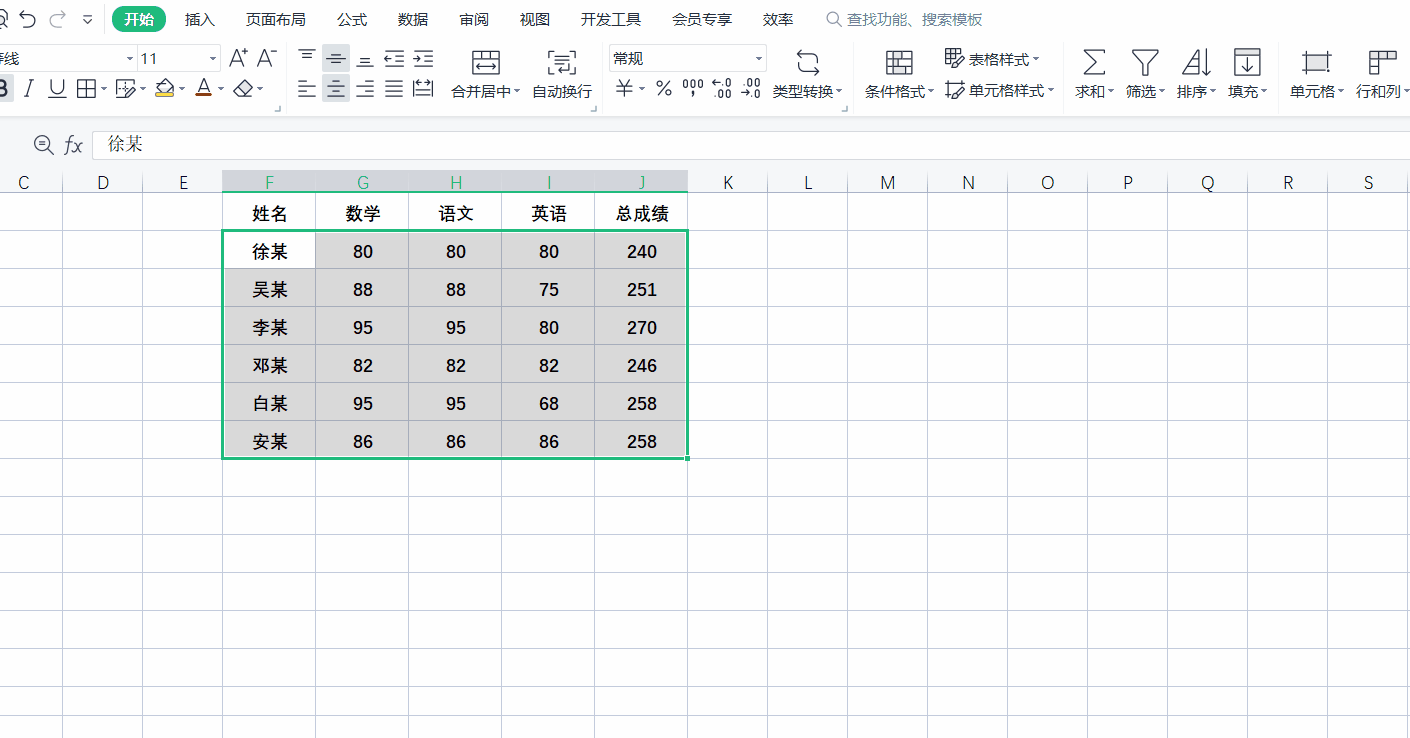The width and height of the screenshot is (1410, 738).
Task: Open quick access toolbar customize arrow
Action: (x=88, y=19)
